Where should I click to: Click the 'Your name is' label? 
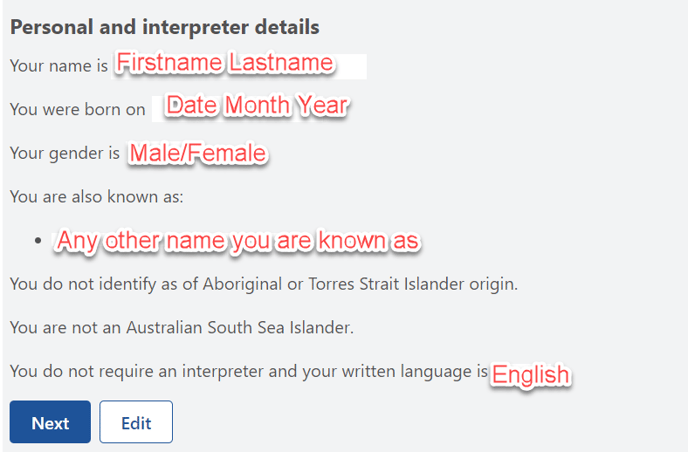click(59, 66)
